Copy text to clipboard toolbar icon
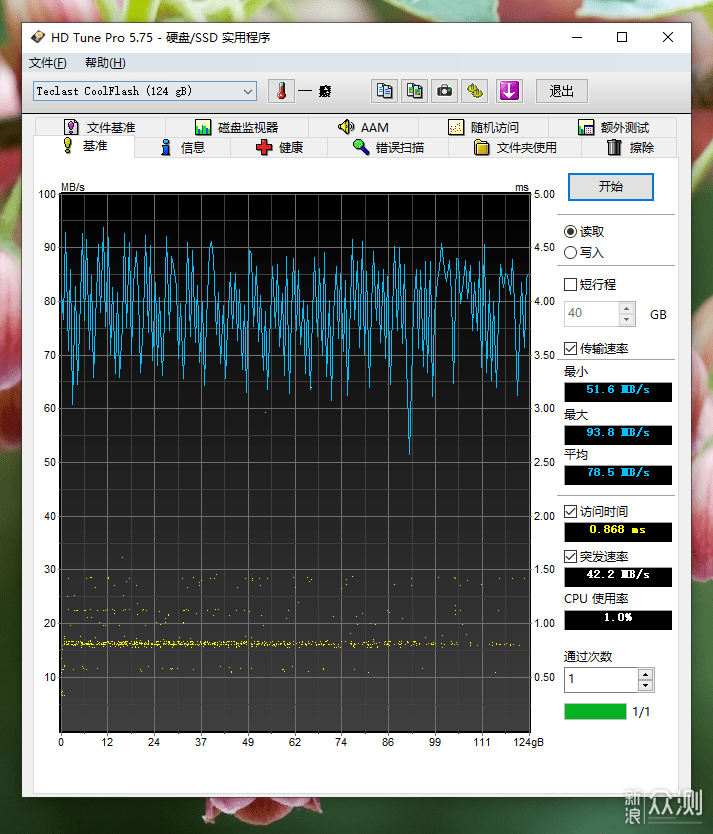Viewport: 713px width, 834px height. [384, 91]
